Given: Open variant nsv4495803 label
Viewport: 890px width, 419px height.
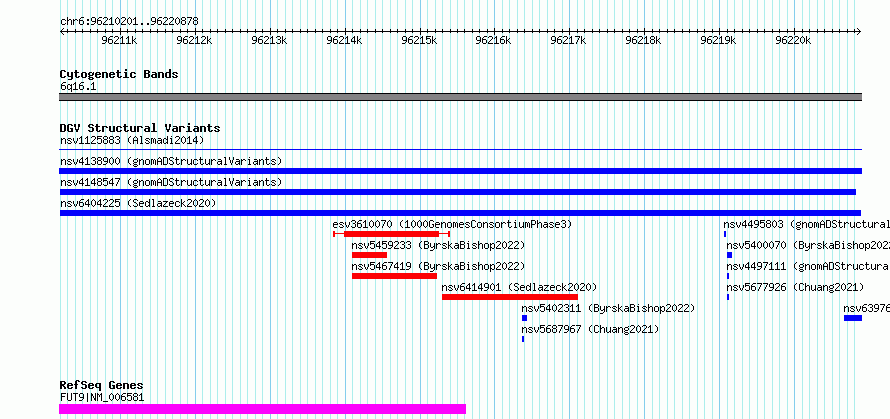Looking at the screenshot, I should [x=807, y=224].
